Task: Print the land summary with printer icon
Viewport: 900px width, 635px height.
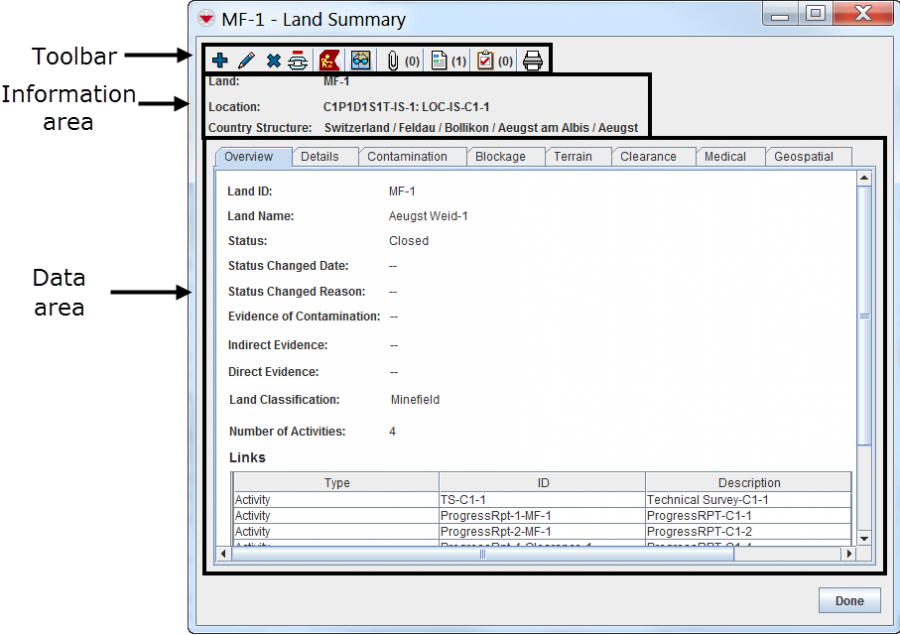Action: [x=533, y=61]
